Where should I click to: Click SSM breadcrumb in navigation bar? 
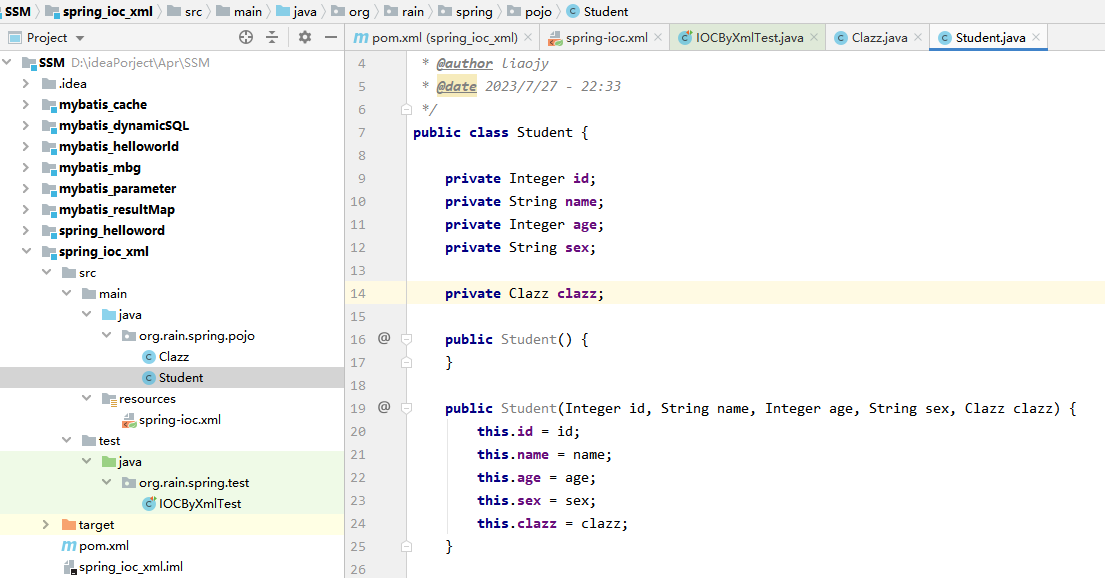pyautogui.click(x=18, y=11)
